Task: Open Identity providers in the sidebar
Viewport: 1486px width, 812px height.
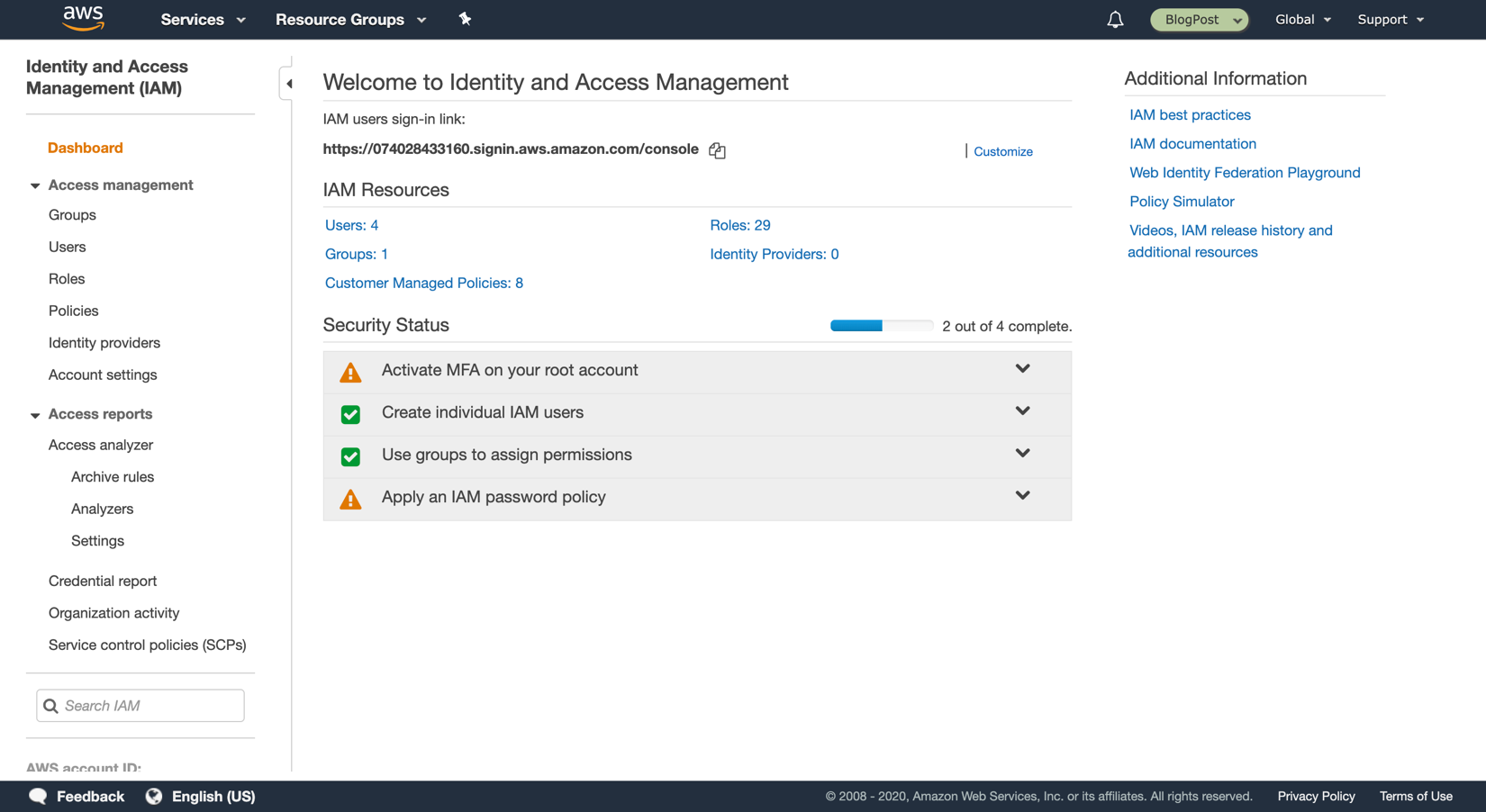Action: [x=104, y=343]
